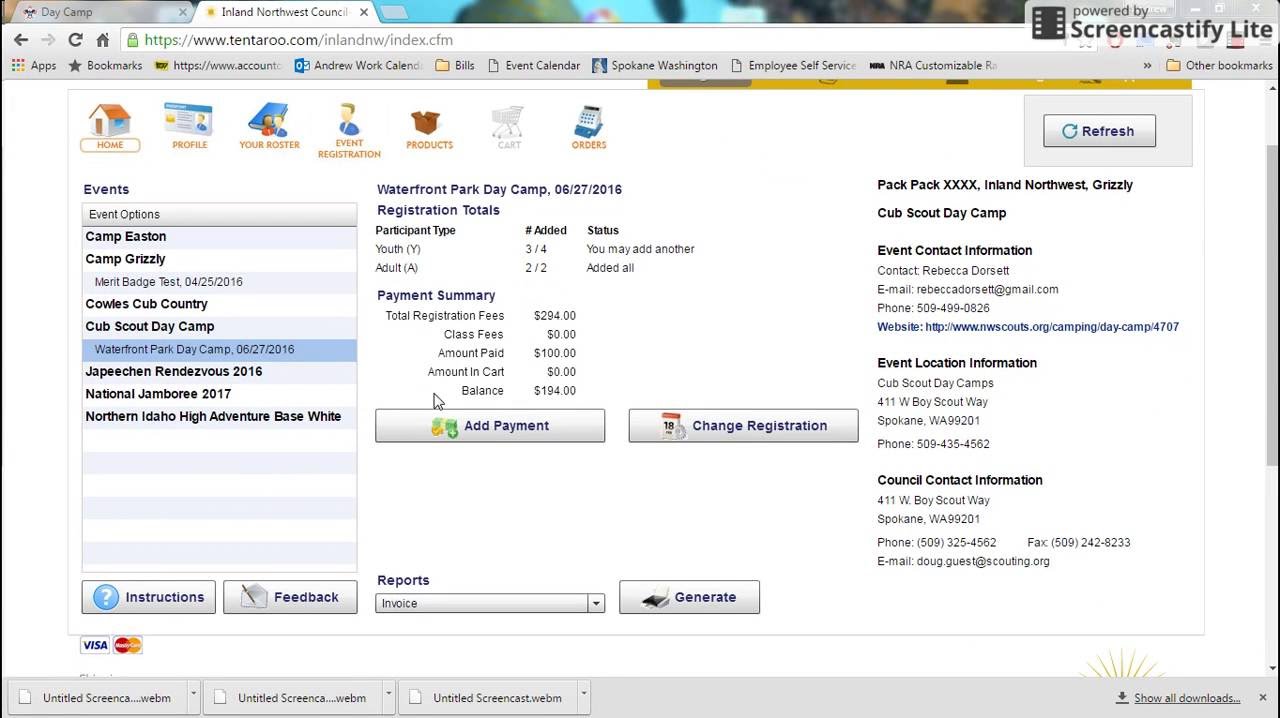Open the Cart icon

pyautogui.click(x=509, y=127)
